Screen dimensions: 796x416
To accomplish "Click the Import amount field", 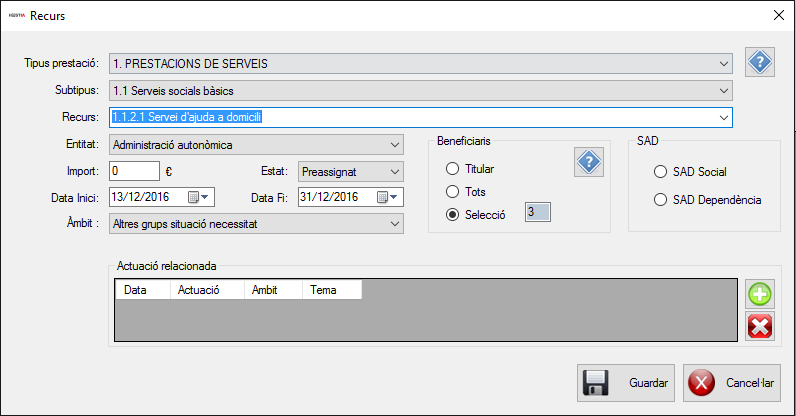I will [134, 171].
